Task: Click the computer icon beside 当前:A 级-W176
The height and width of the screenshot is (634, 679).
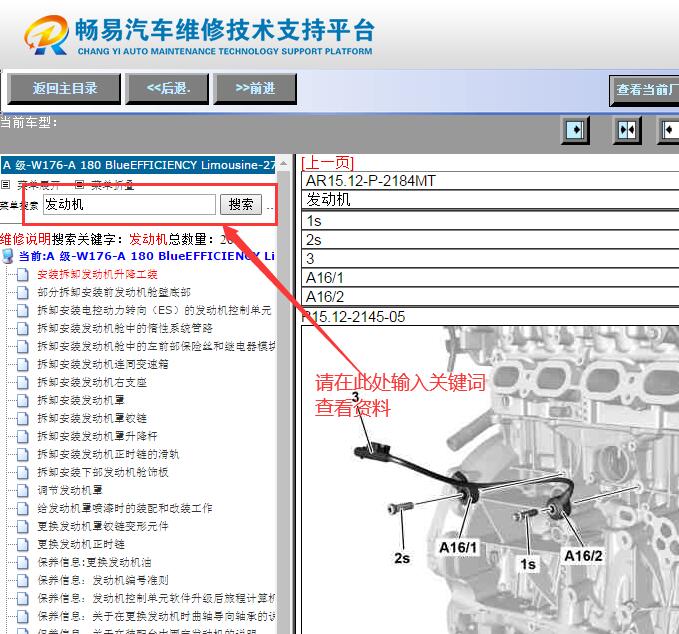Action: pos(7,256)
